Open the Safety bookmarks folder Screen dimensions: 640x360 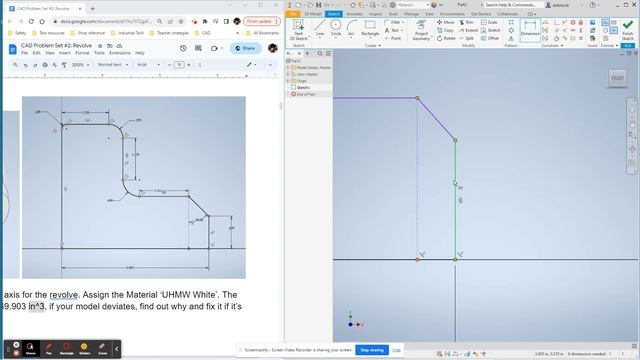(x=17, y=33)
